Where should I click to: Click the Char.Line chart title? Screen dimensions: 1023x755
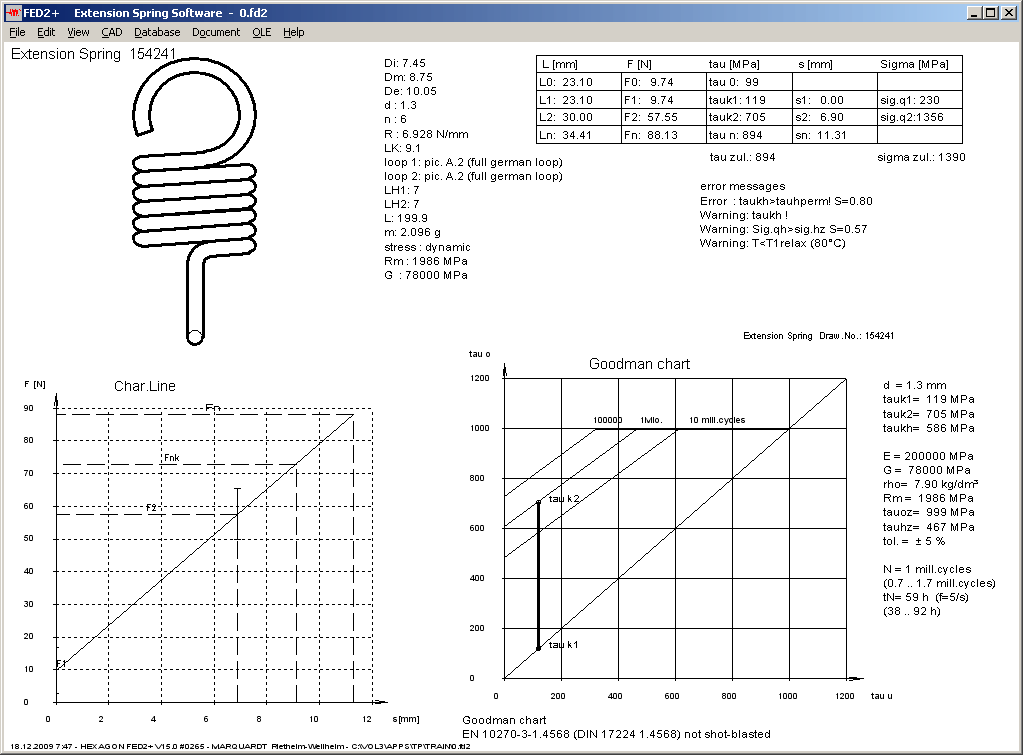tap(146, 386)
